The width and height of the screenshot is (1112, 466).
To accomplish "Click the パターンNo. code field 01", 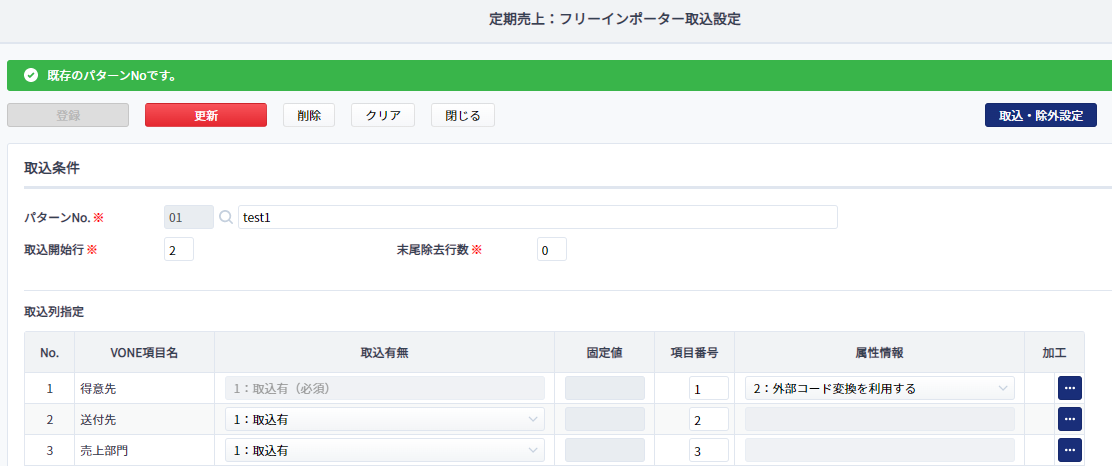I will (189, 218).
